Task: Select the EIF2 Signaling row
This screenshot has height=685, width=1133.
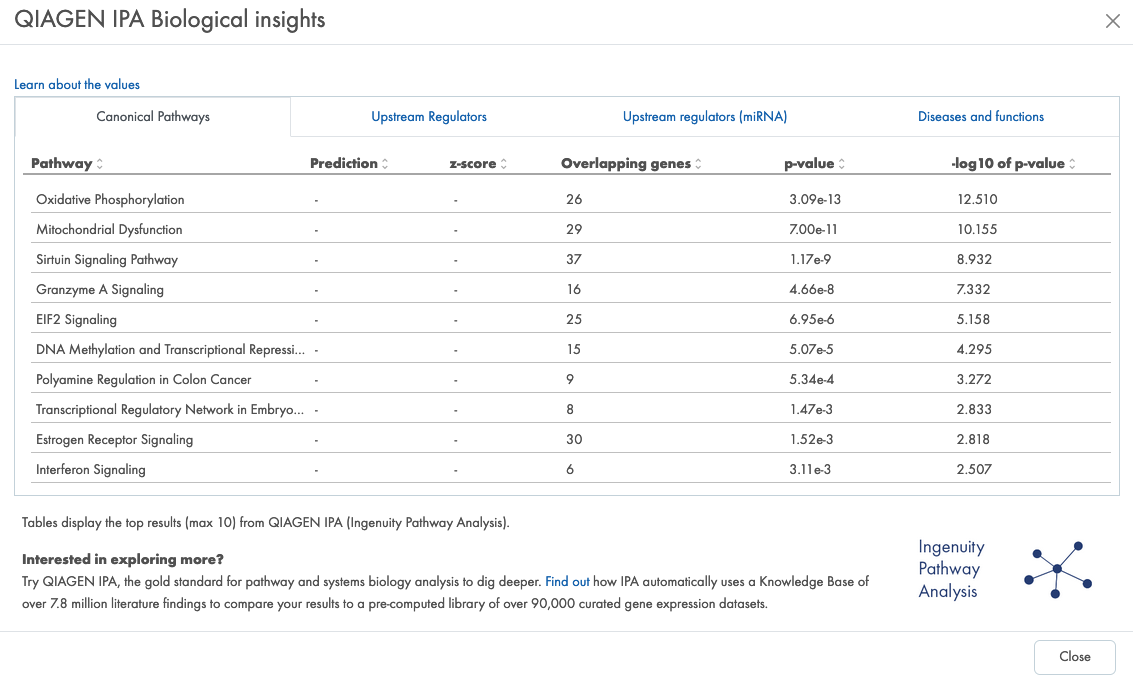Action: (x=569, y=319)
